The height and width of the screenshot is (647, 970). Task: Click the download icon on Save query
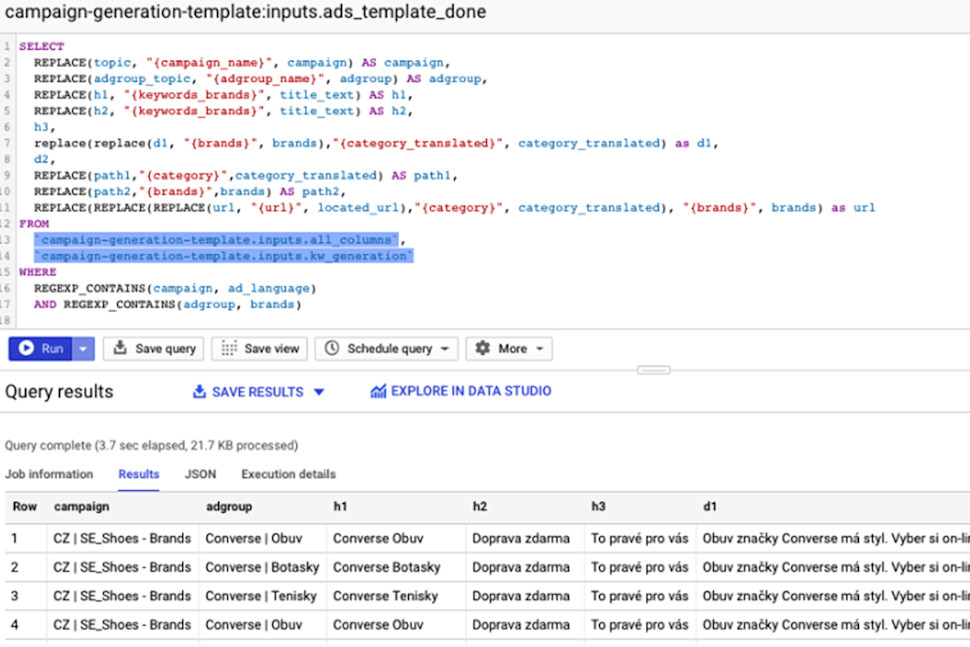pos(120,348)
